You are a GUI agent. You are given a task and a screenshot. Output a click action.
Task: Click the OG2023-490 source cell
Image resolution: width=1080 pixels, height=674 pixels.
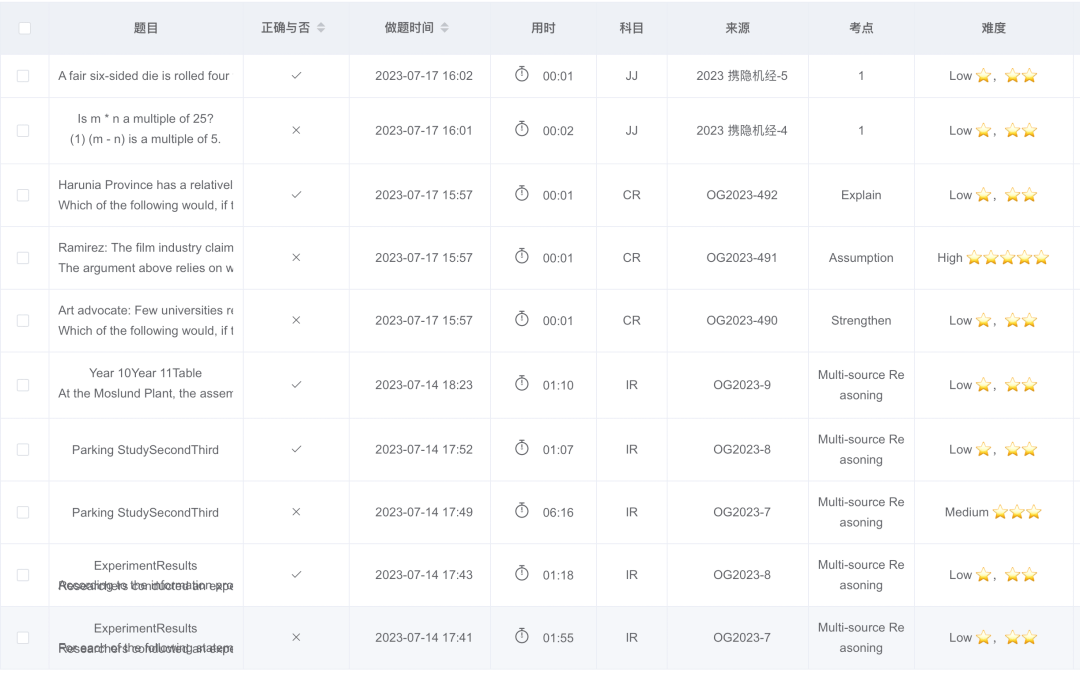tap(741, 321)
